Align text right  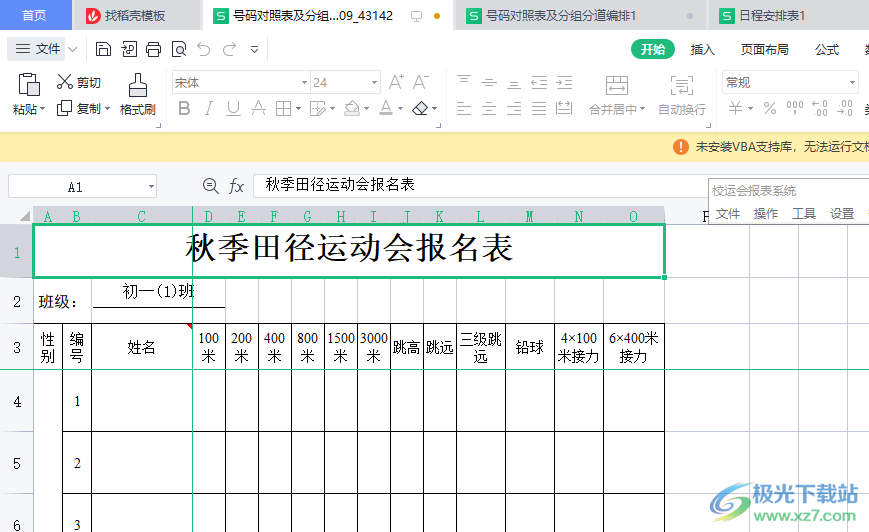514,108
